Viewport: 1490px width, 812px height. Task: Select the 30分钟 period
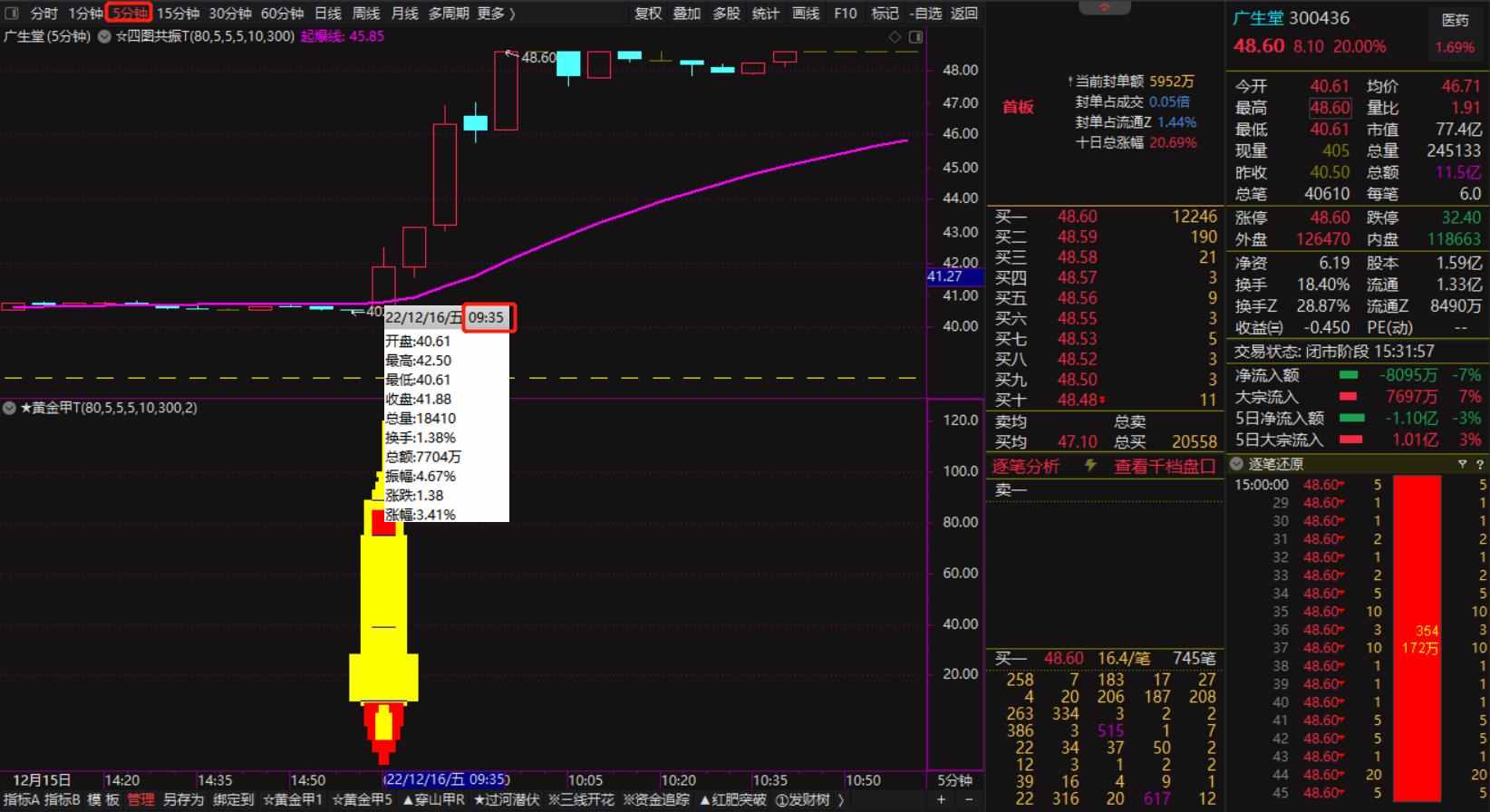pyautogui.click(x=230, y=13)
